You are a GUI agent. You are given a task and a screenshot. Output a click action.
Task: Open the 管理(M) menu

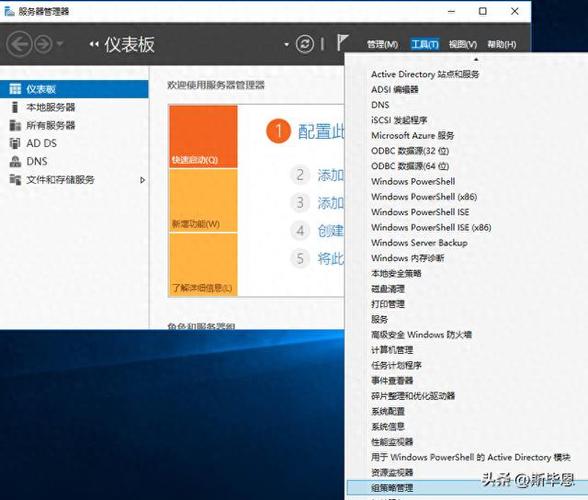[x=382, y=44]
